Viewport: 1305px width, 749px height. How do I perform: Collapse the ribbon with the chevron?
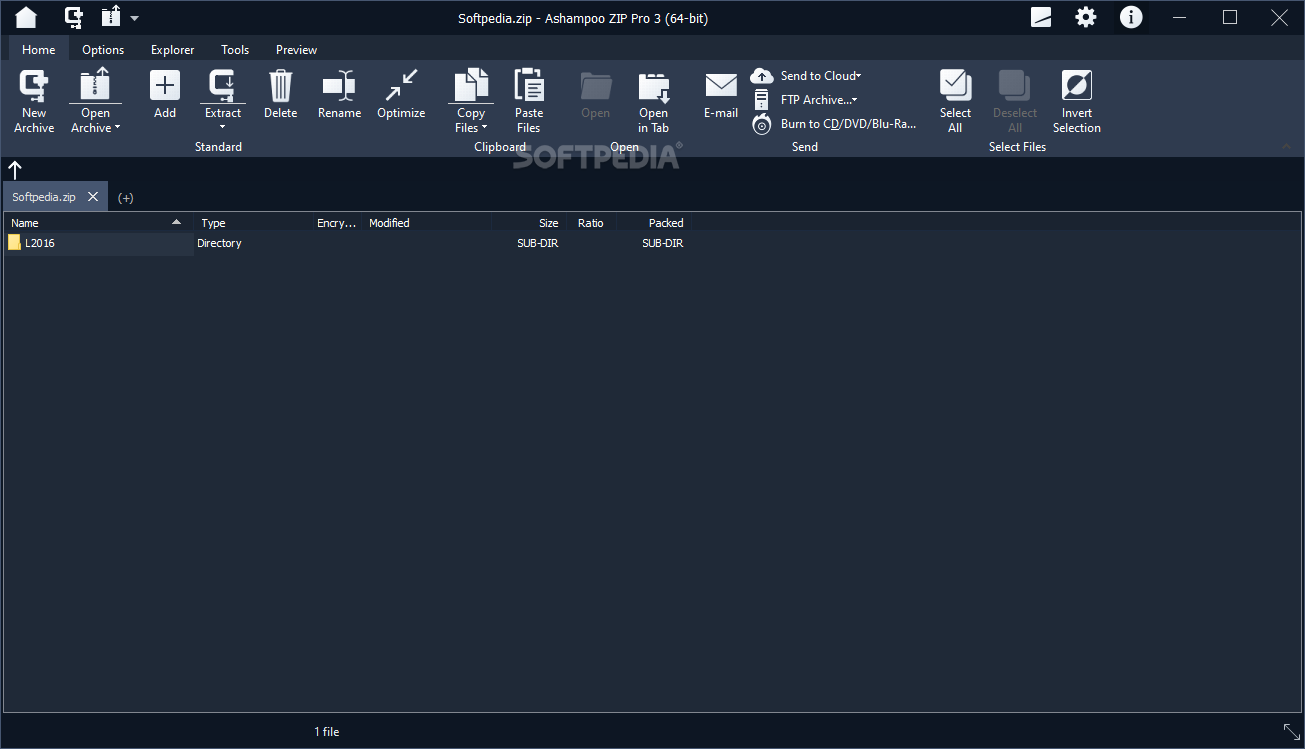click(1287, 147)
